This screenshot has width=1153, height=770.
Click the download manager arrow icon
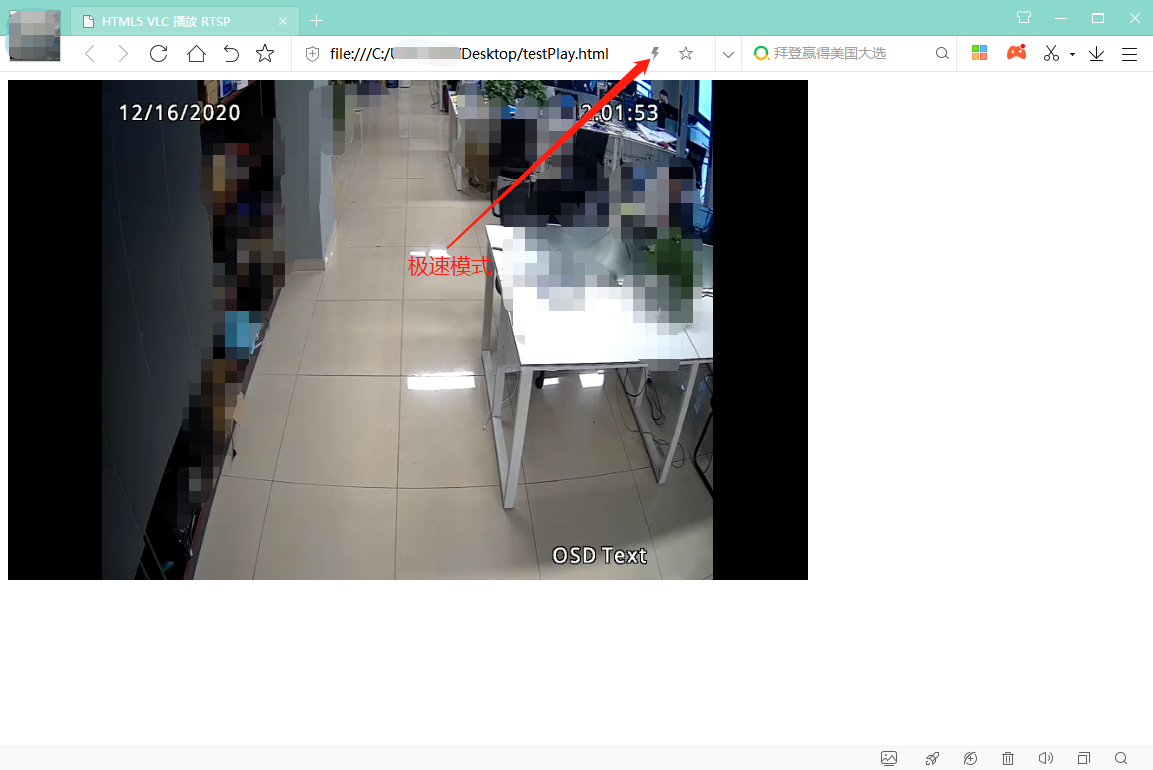1095,53
